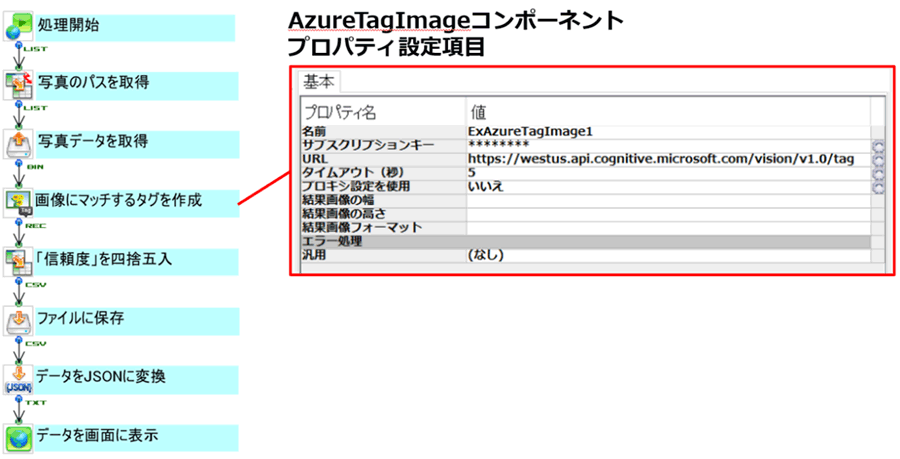Select the URL property name cell
900x459 pixels.
pyautogui.click(x=383, y=160)
